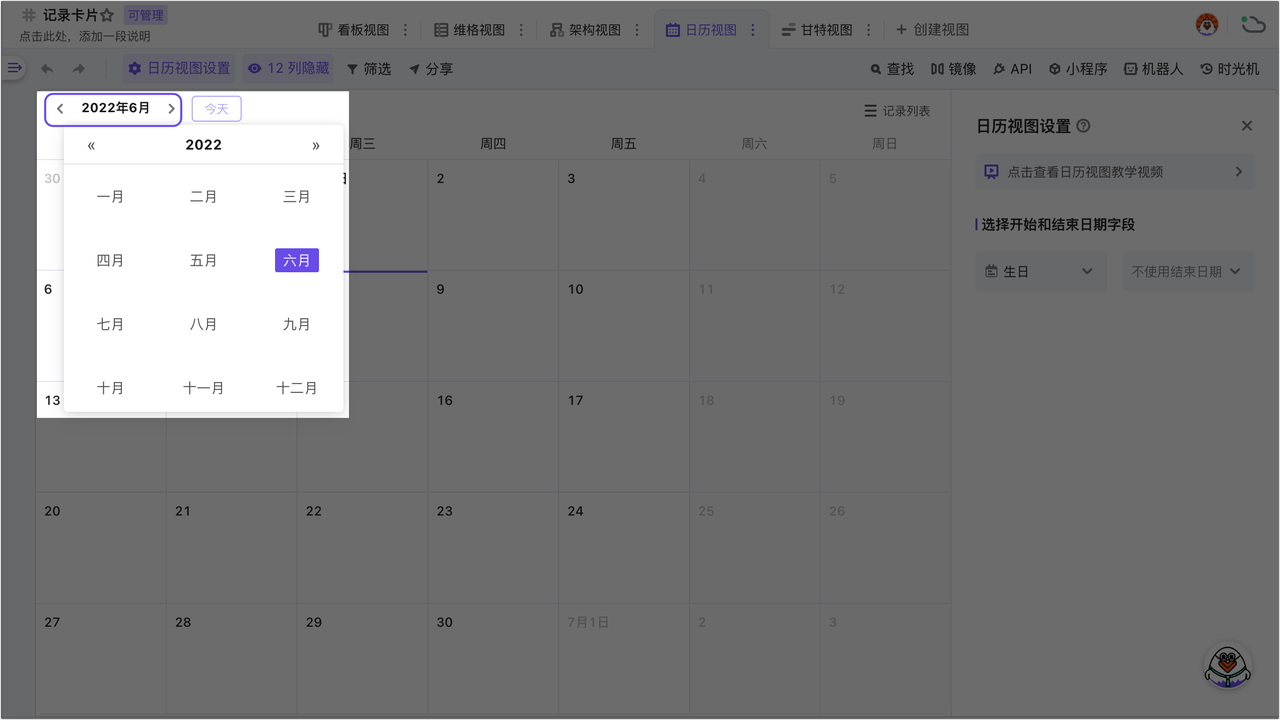Open the 生日 start date field dropdown
This screenshot has height=720, width=1280.
tap(1040, 271)
